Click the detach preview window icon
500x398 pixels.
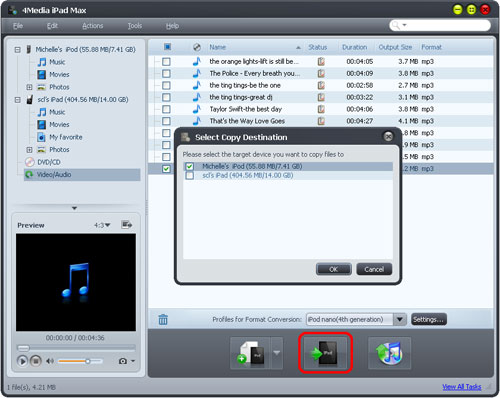(127, 225)
